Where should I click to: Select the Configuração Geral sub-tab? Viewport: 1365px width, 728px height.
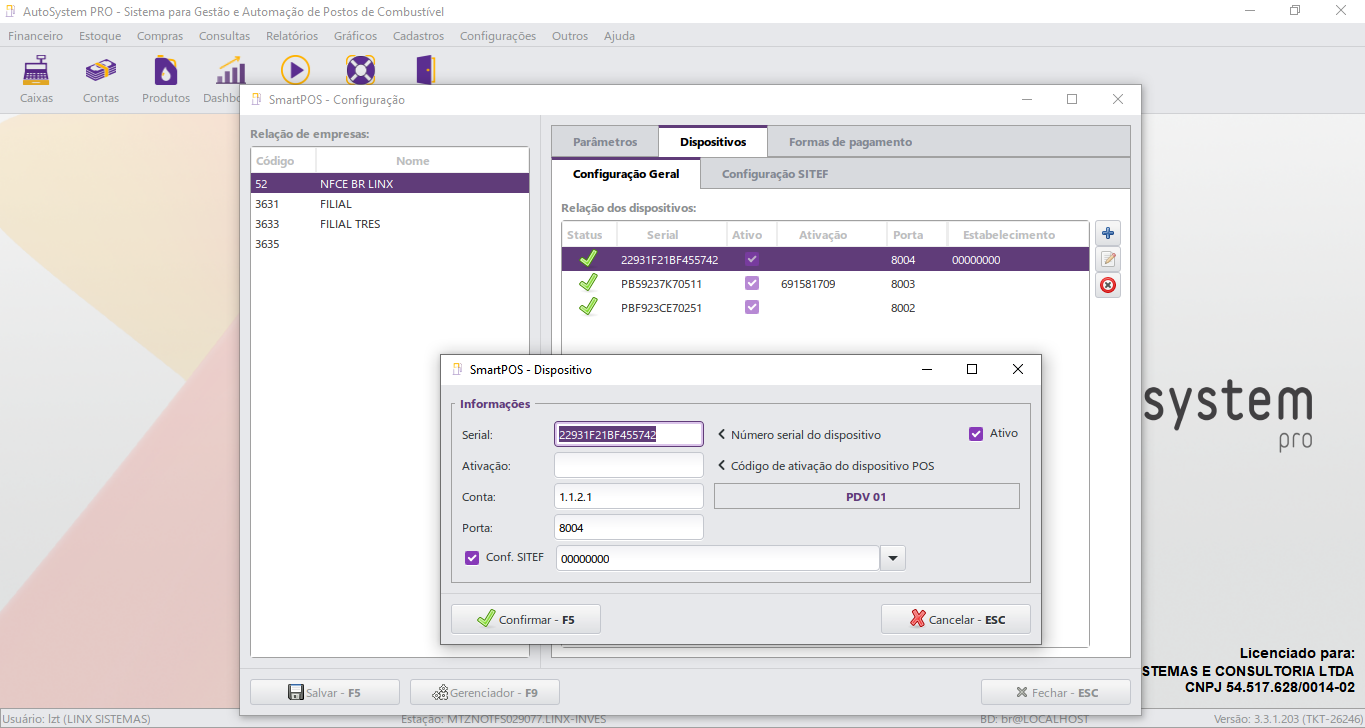pyautogui.click(x=626, y=174)
